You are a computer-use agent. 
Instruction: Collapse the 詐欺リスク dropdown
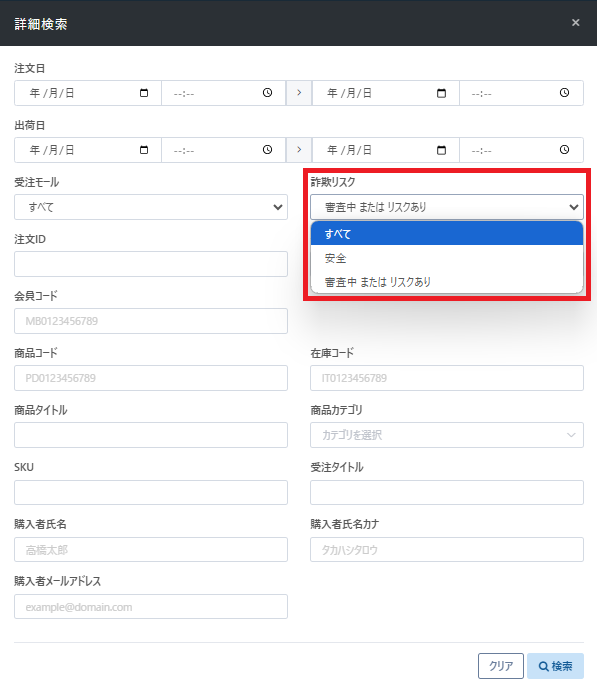pyautogui.click(x=447, y=207)
